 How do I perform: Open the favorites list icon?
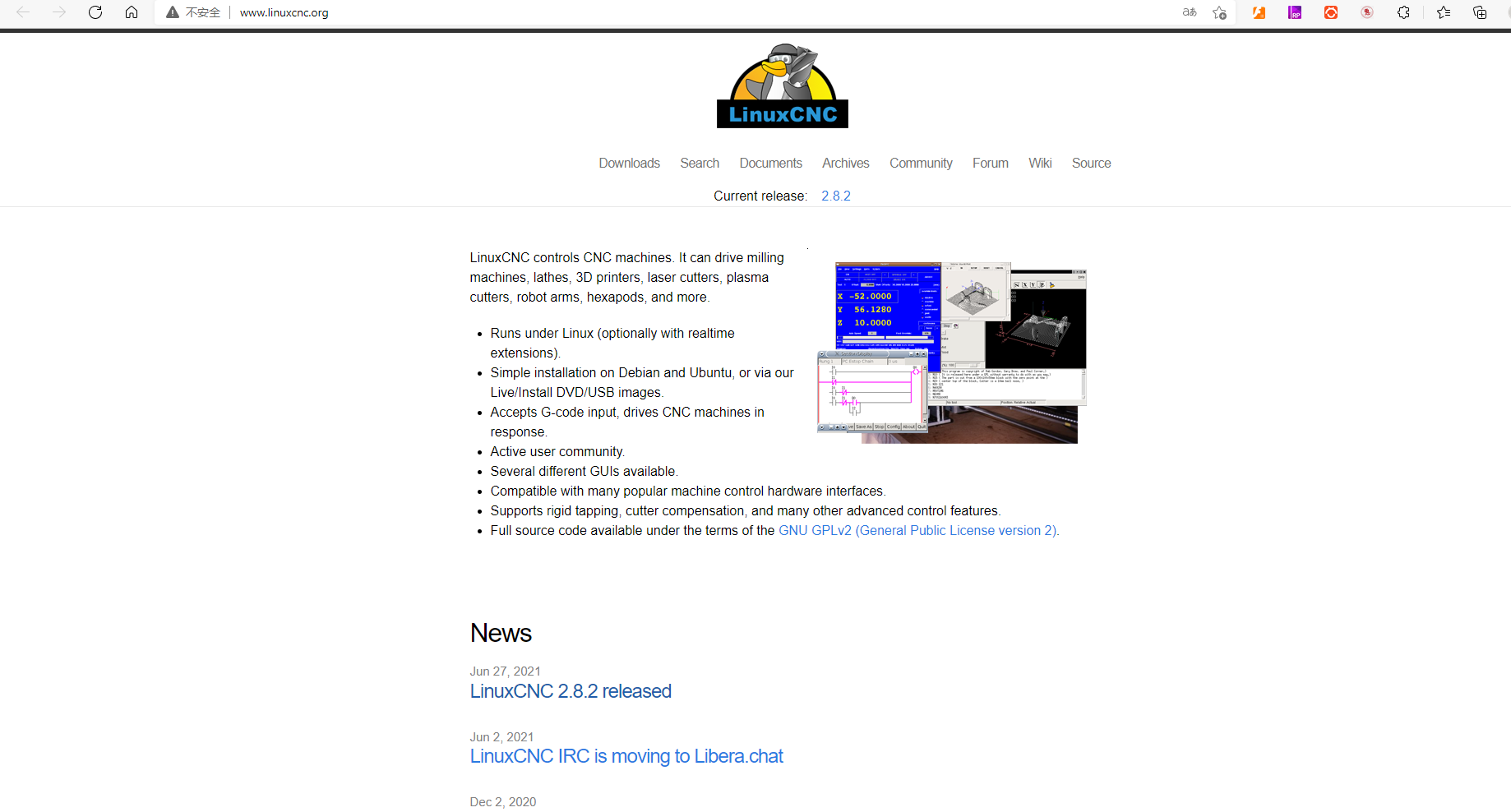click(1444, 12)
